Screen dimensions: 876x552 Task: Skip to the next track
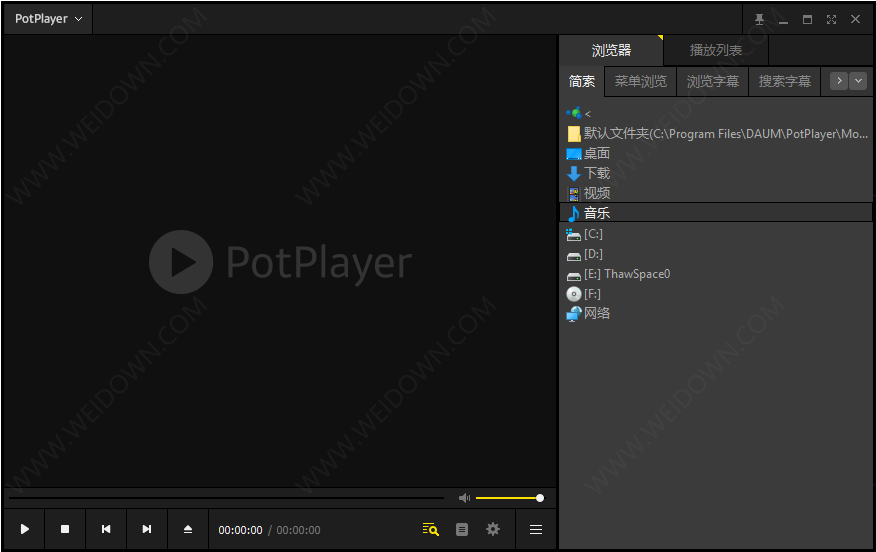(x=147, y=529)
